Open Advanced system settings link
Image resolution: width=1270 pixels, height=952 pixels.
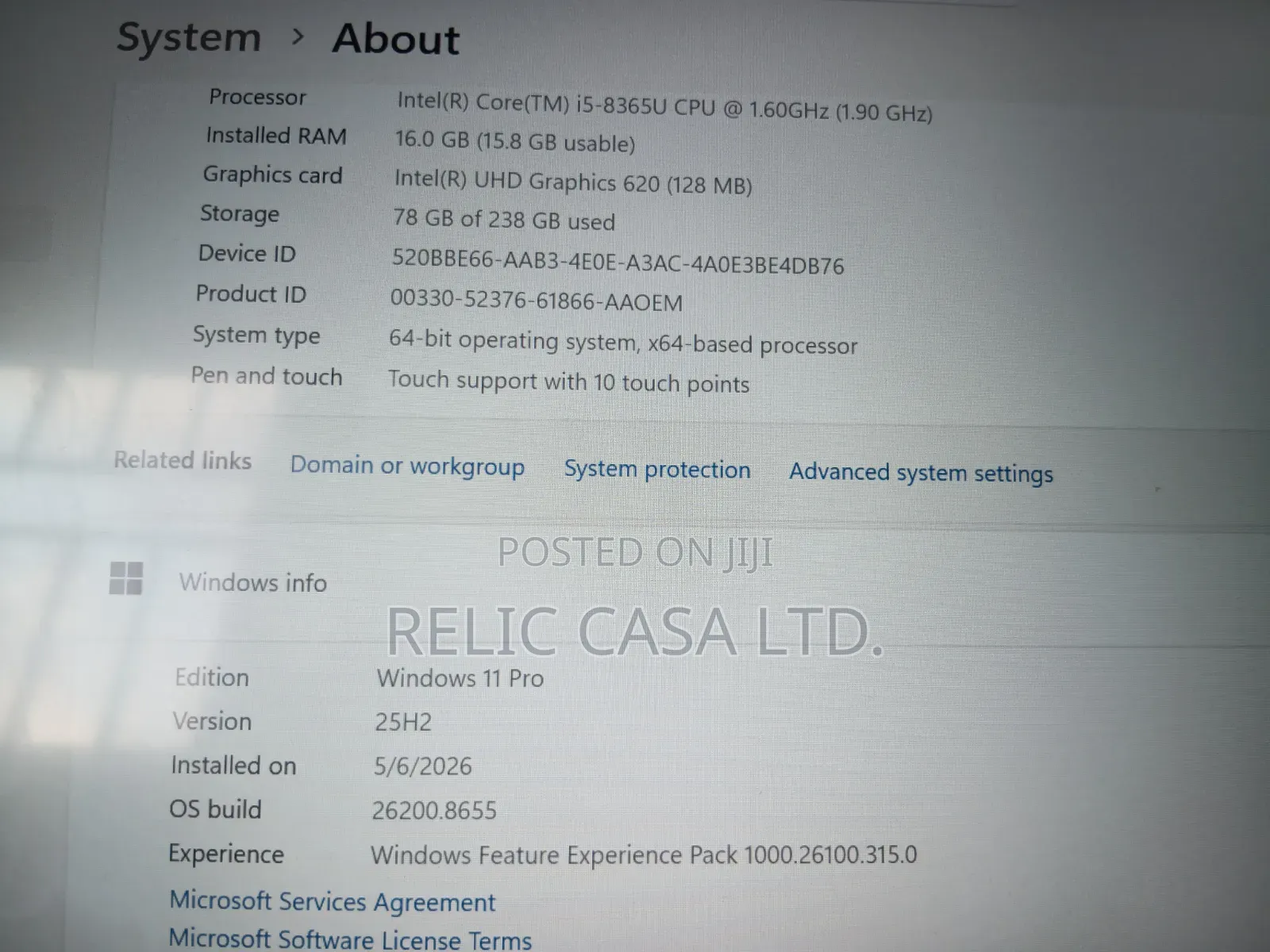[x=921, y=473]
